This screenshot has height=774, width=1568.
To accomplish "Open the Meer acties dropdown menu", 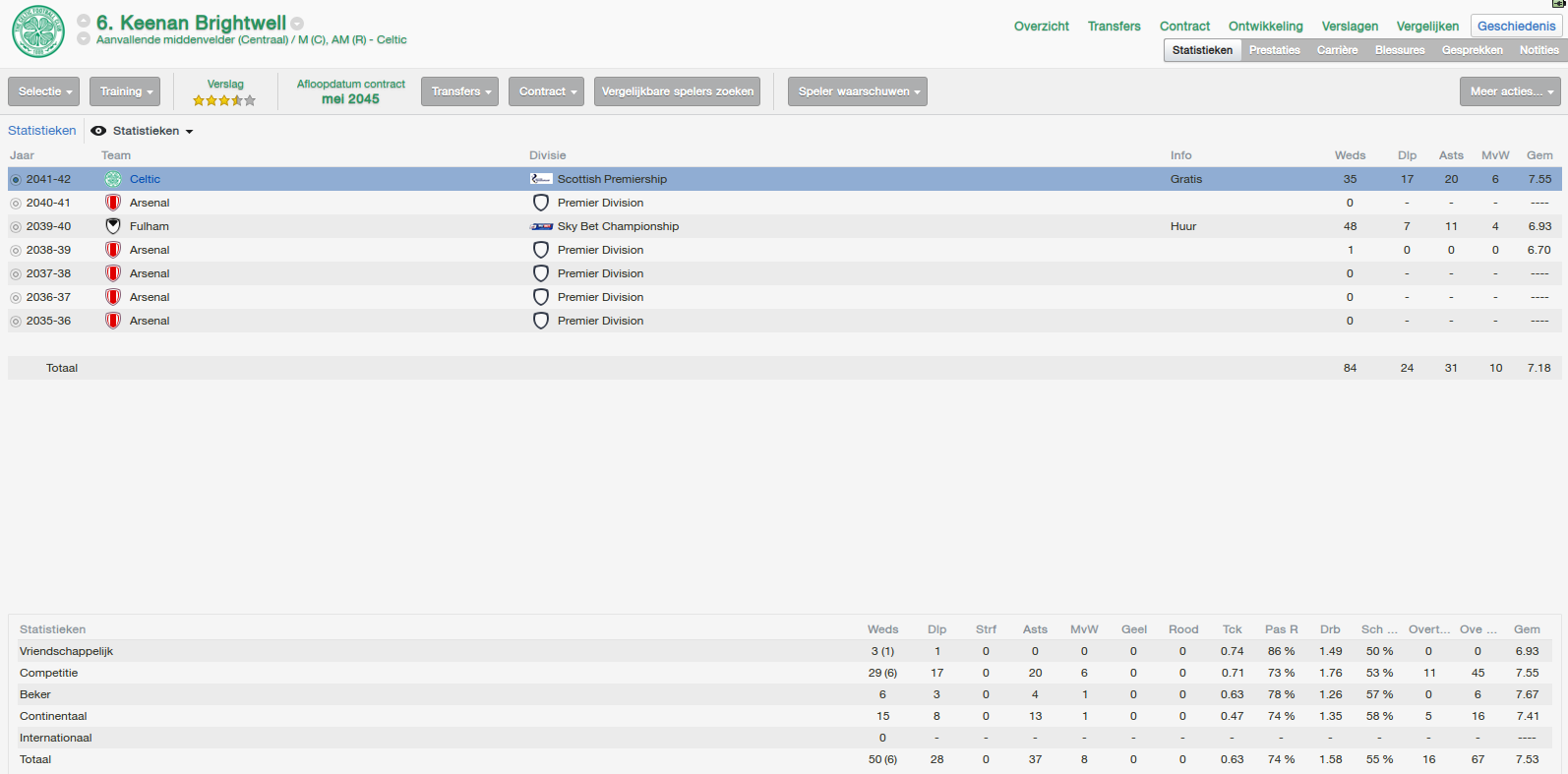I will click(x=1510, y=91).
